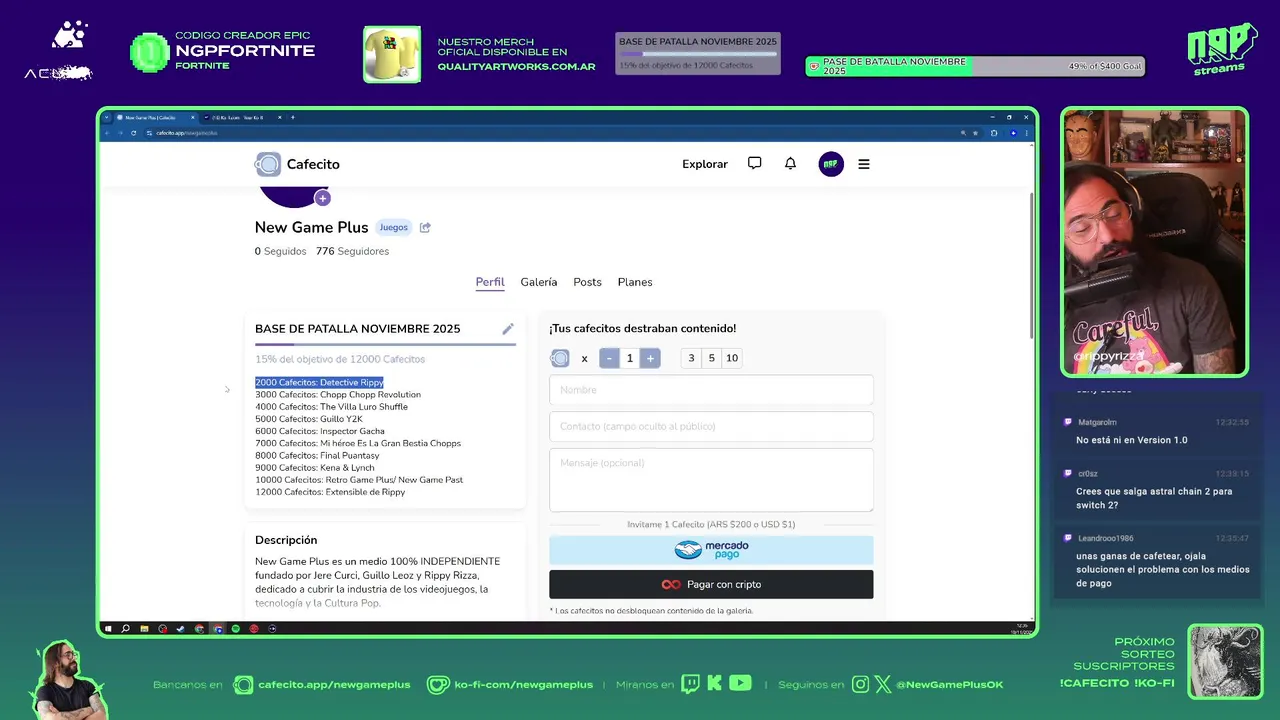The width and height of the screenshot is (1280, 720).
Task: Click the plus badge on profile picture
Action: coord(322,198)
